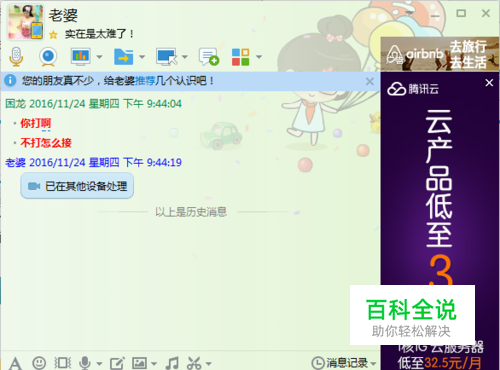Click the blue info icon in the tip bar

10,81
